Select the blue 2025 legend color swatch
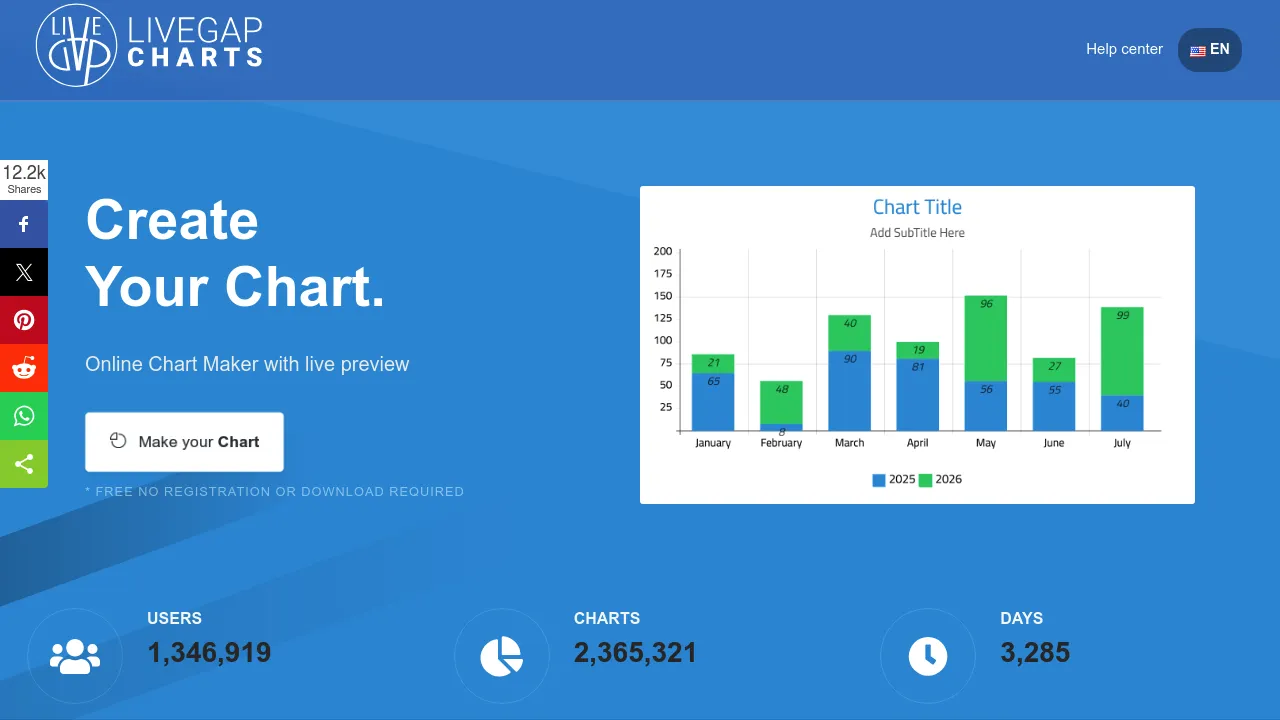The image size is (1280, 720). click(x=877, y=479)
